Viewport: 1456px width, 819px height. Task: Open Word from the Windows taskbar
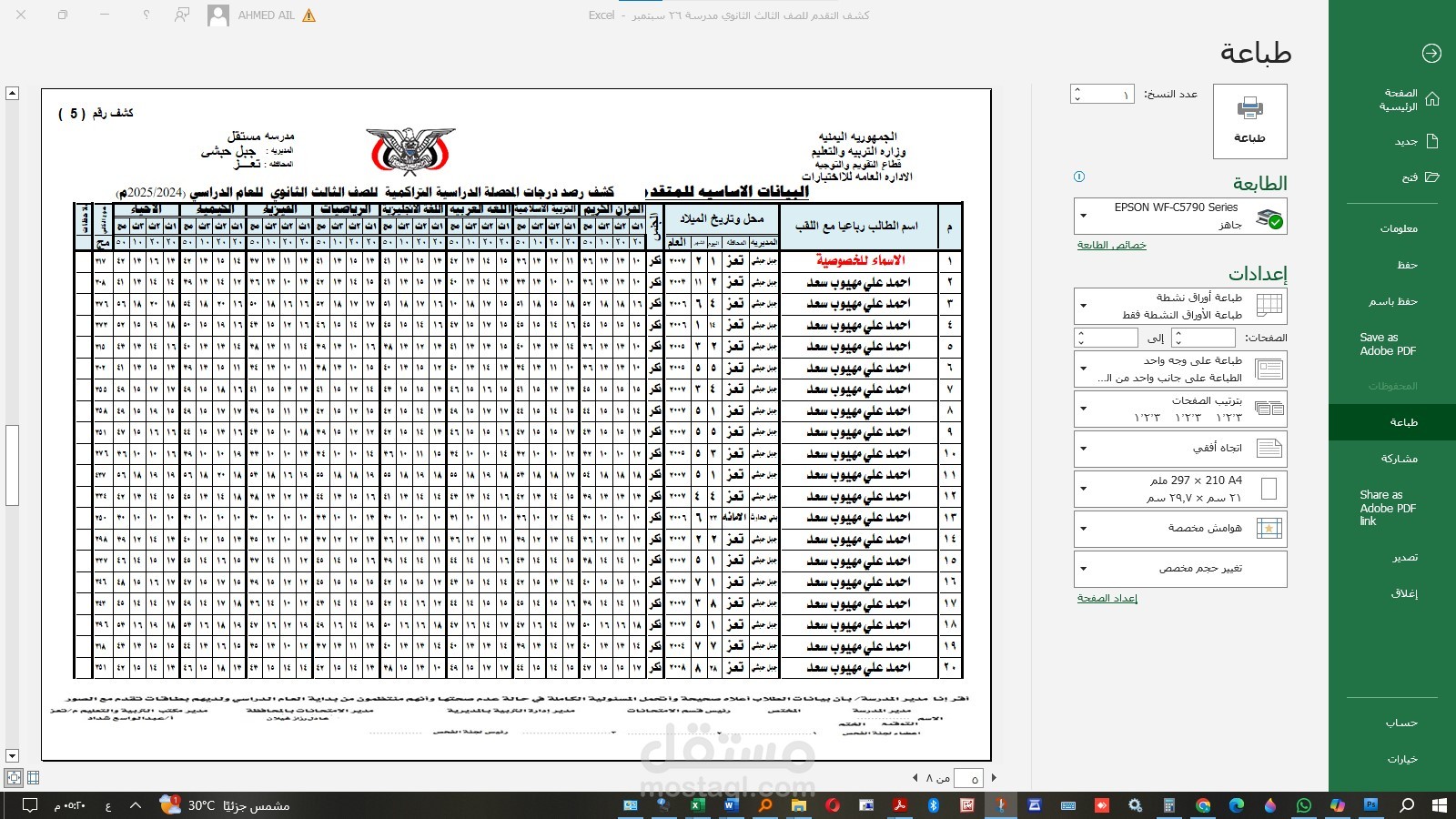(x=731, y=805)
